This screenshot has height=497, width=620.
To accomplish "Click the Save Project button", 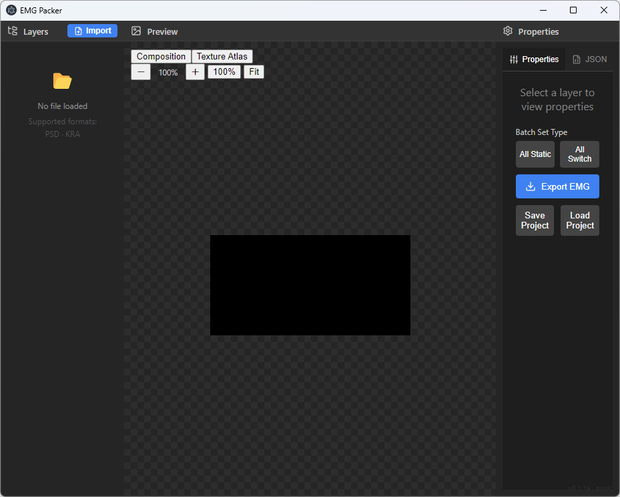I will click(x=535, y=220).
